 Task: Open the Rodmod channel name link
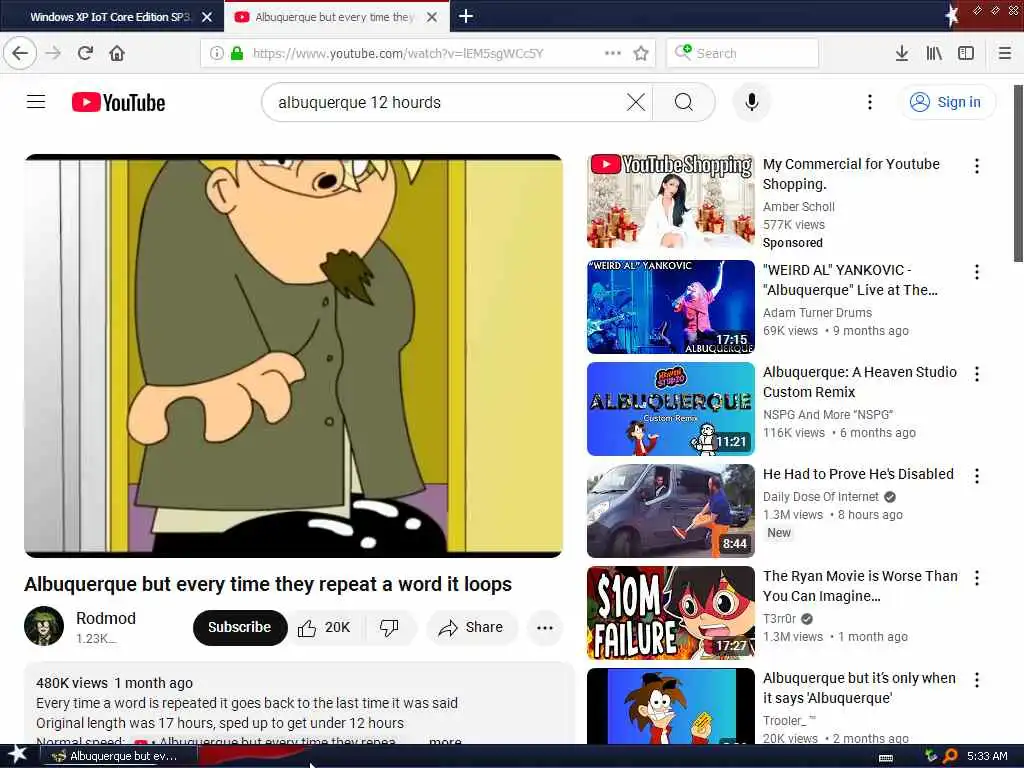tap(106, 618)
